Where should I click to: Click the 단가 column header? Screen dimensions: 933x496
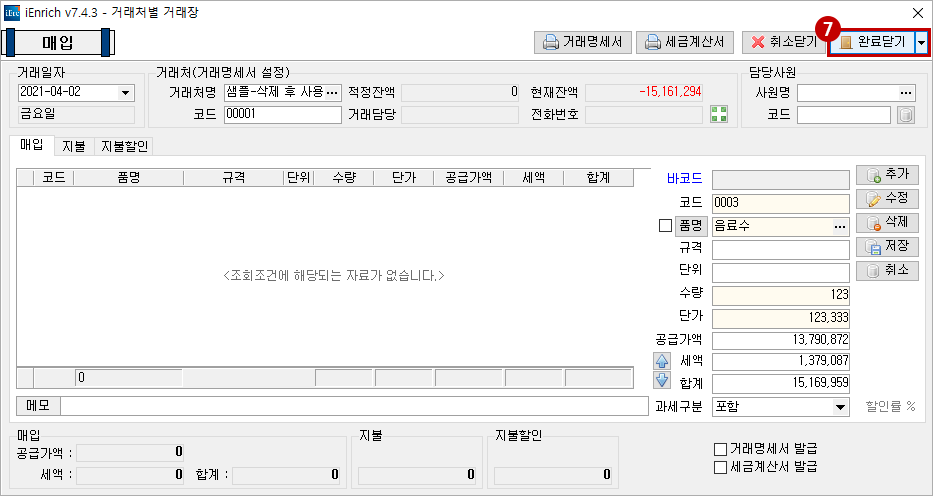404,177
